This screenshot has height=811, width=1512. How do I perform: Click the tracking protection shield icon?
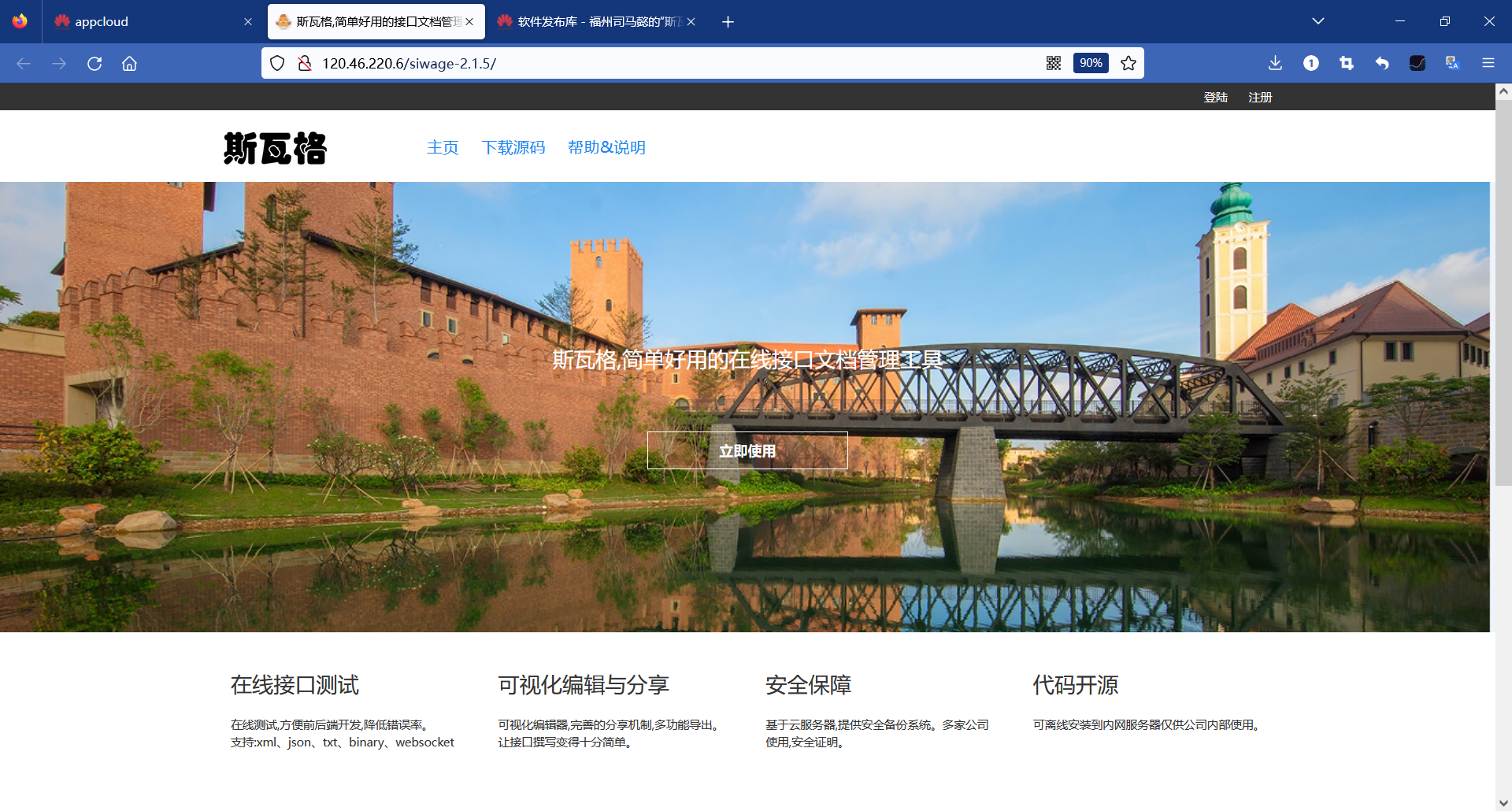tap(277, 63)
